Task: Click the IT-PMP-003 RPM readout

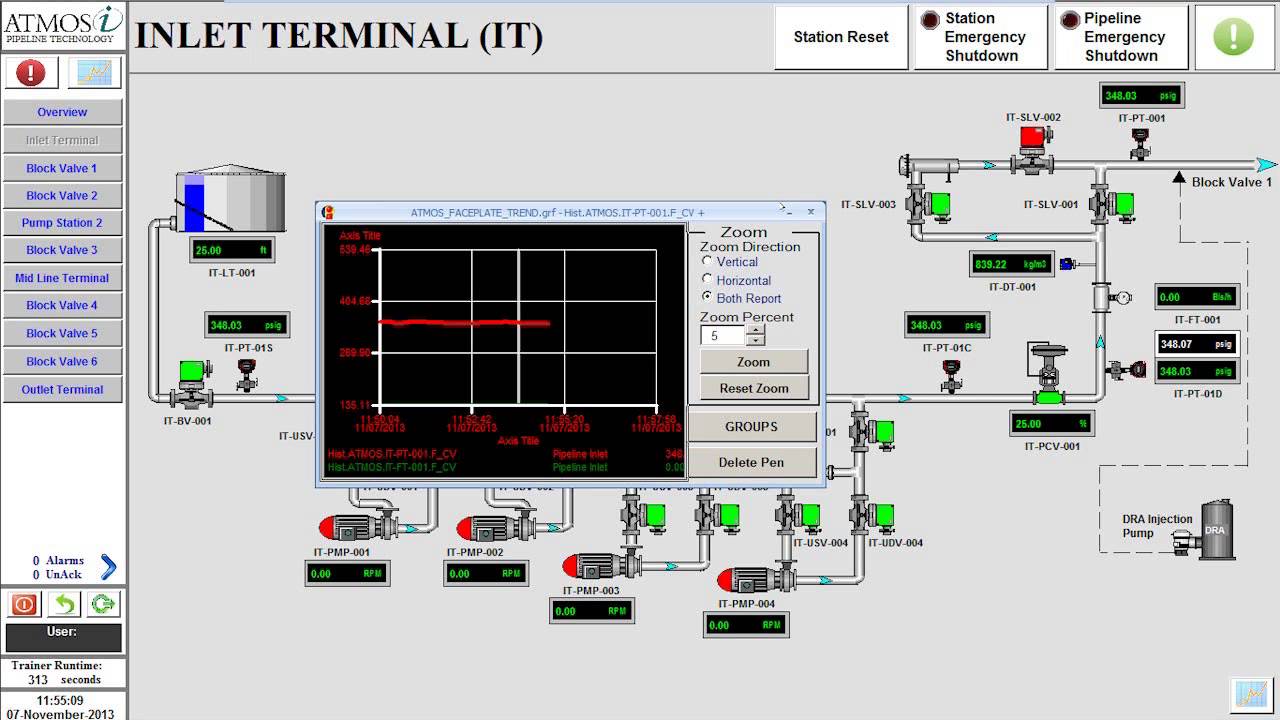Action: click(592, 610)
